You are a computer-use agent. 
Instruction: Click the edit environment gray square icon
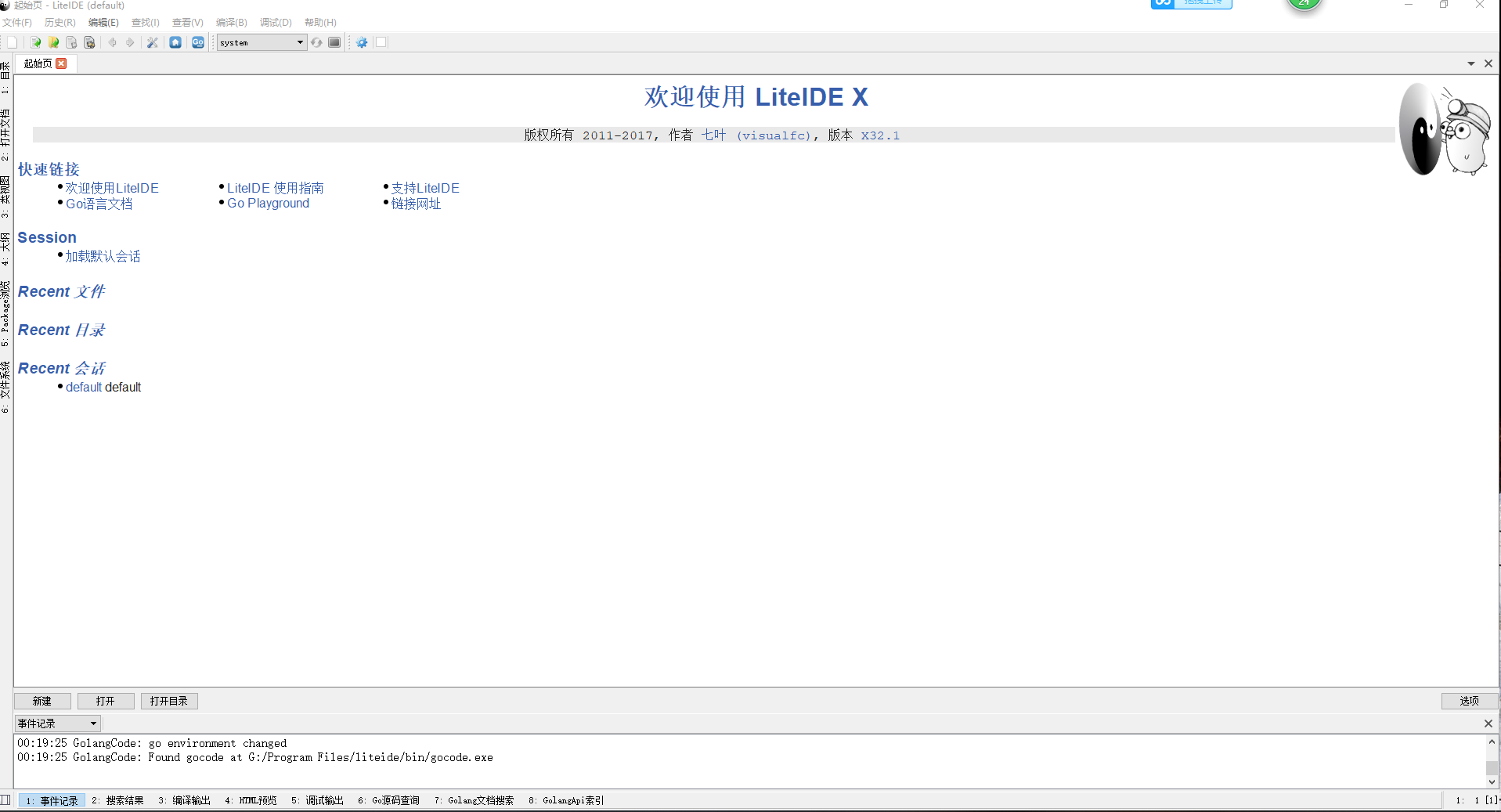[x=334, y=42]
